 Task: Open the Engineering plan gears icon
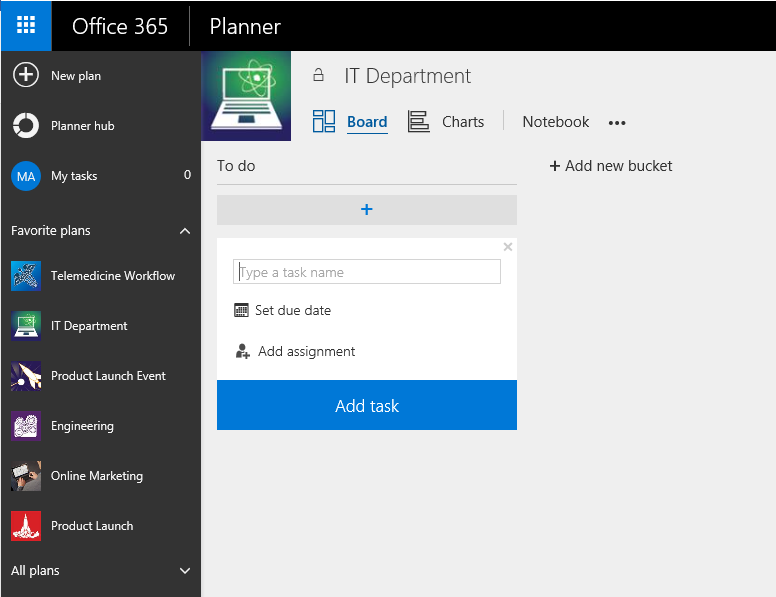[26, 426]
